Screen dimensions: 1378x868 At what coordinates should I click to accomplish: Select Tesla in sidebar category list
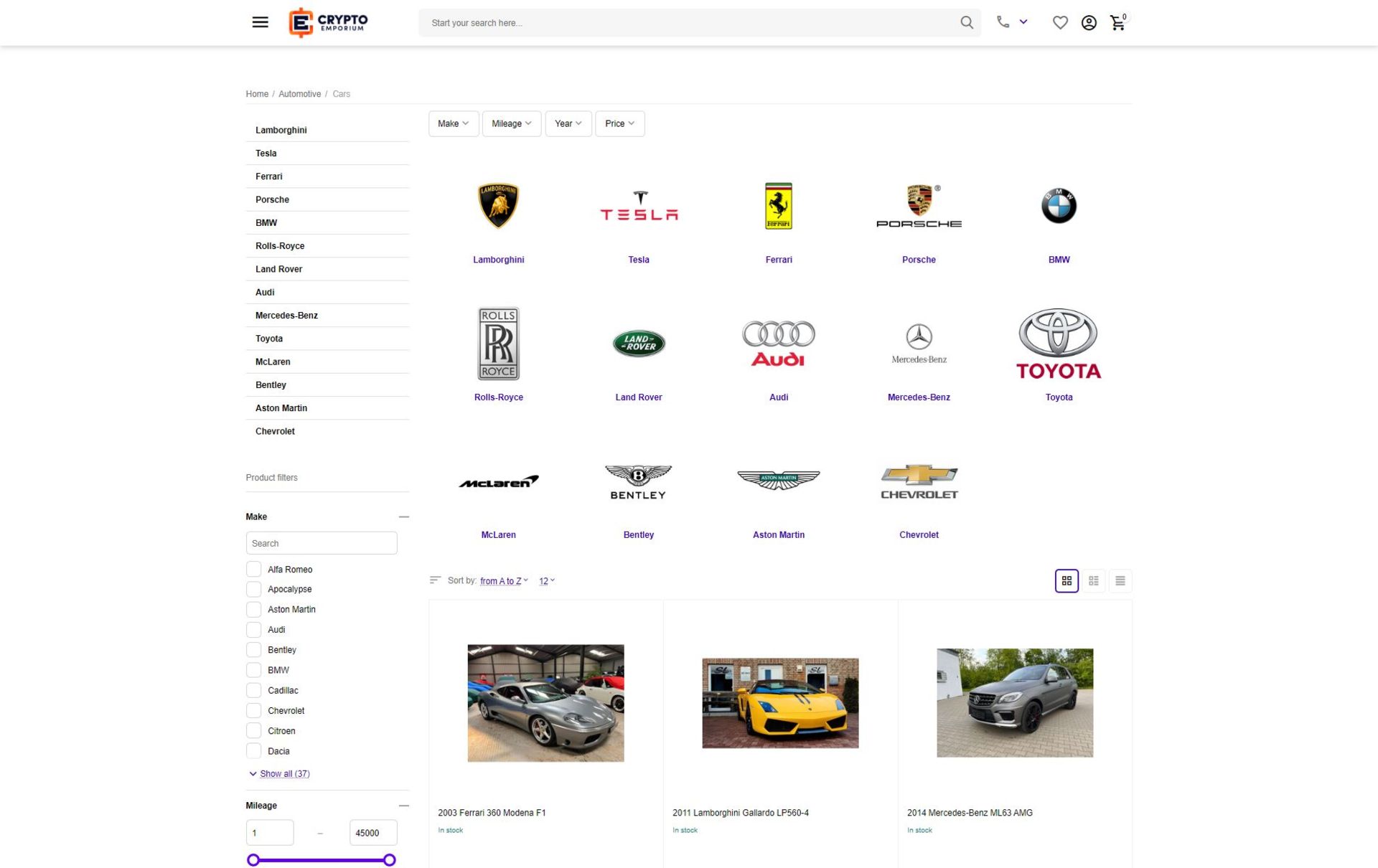(327, 153)
